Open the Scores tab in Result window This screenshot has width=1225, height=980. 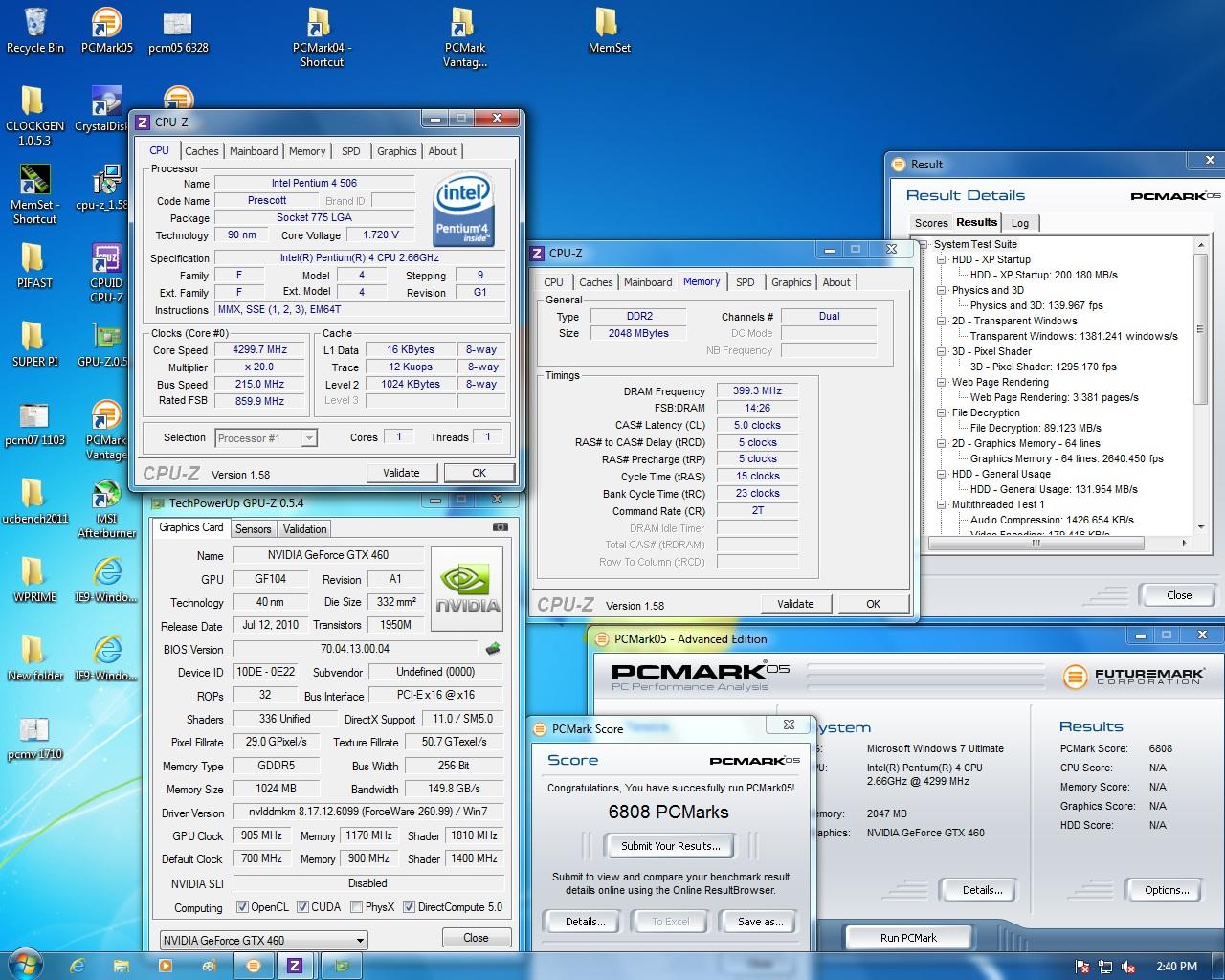[x=930, y=223]
